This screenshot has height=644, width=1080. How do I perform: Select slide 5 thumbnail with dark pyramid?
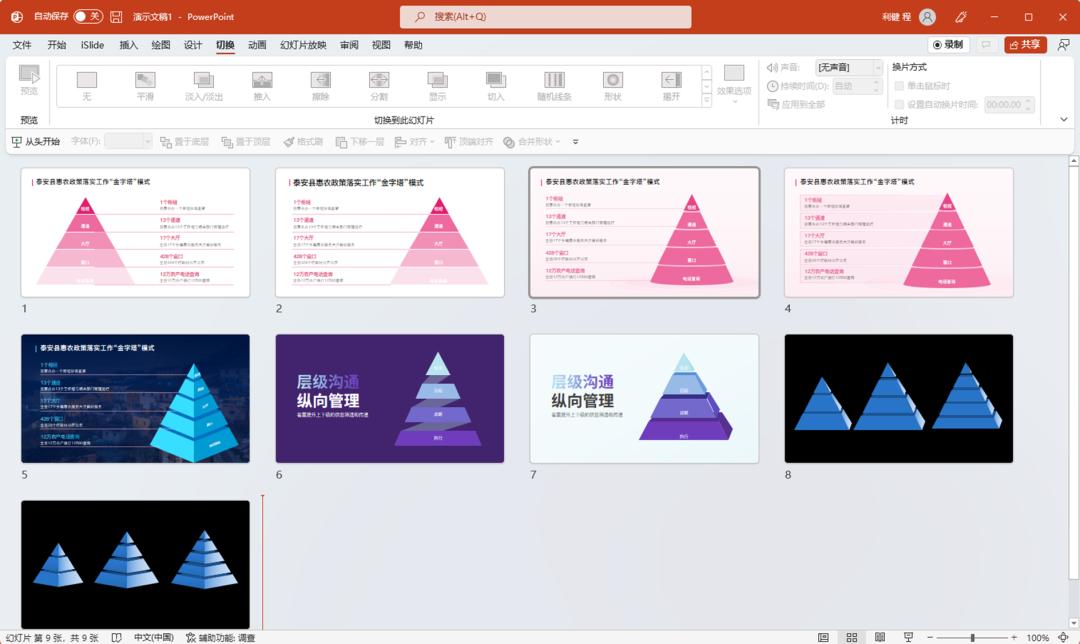135,399
